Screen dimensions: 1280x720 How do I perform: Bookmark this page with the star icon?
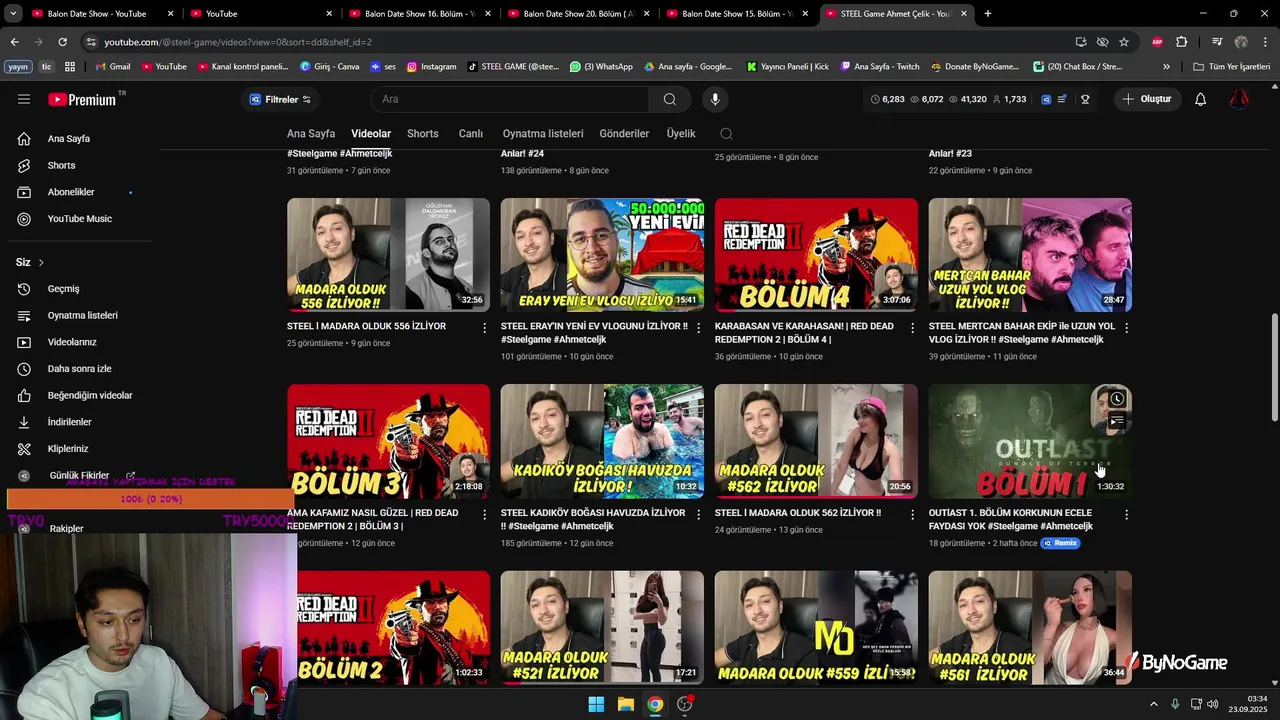point(1124,42)
